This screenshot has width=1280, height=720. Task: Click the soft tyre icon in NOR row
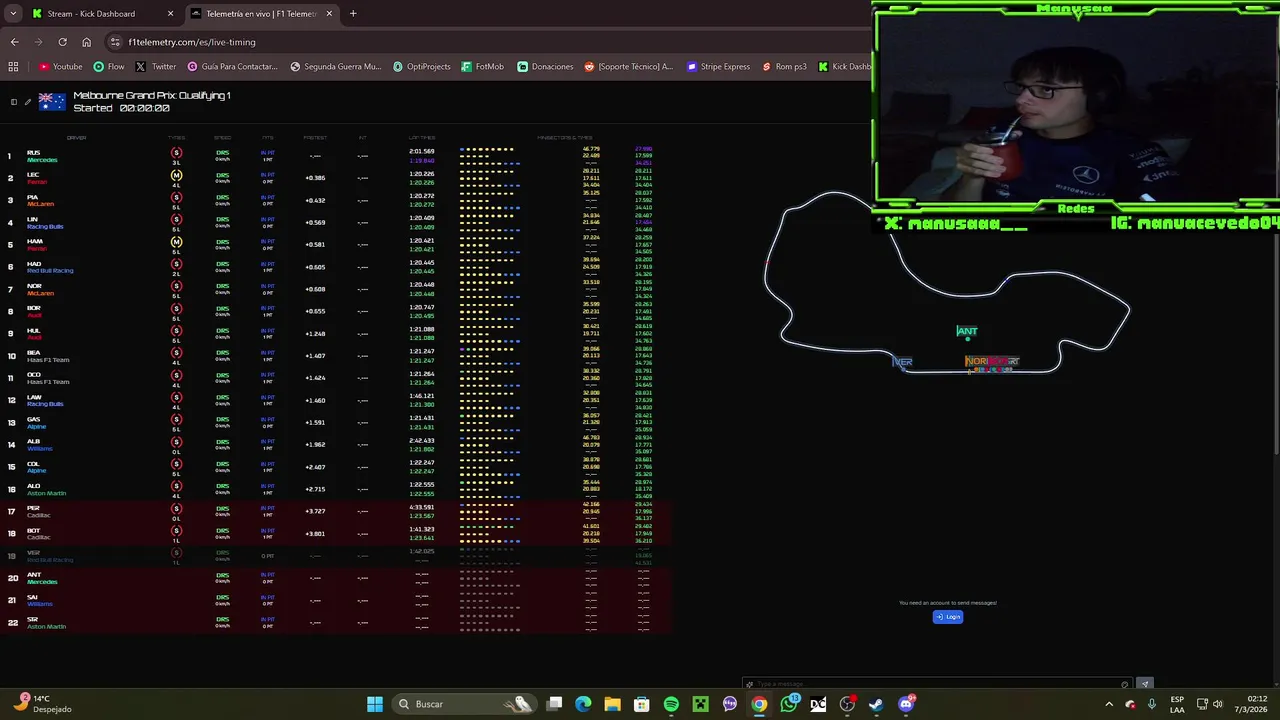(176, 286)
